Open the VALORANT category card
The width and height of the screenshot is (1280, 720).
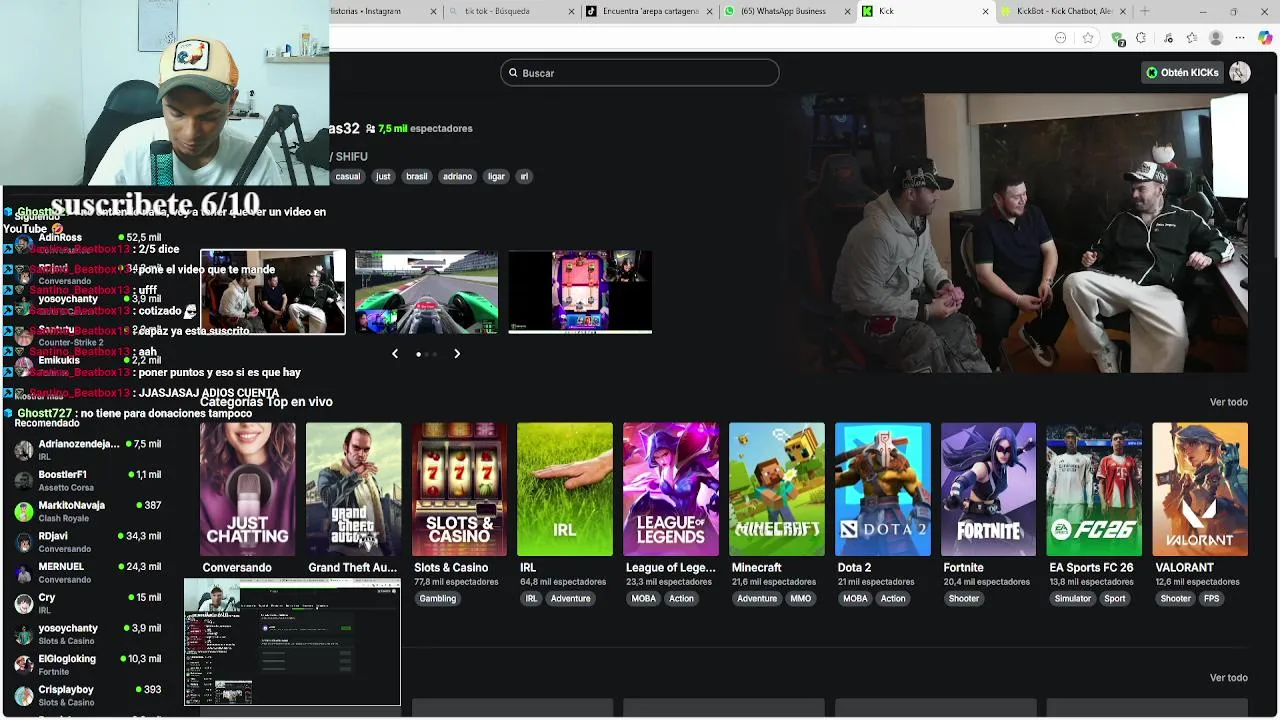click(x=1200, y=489)
